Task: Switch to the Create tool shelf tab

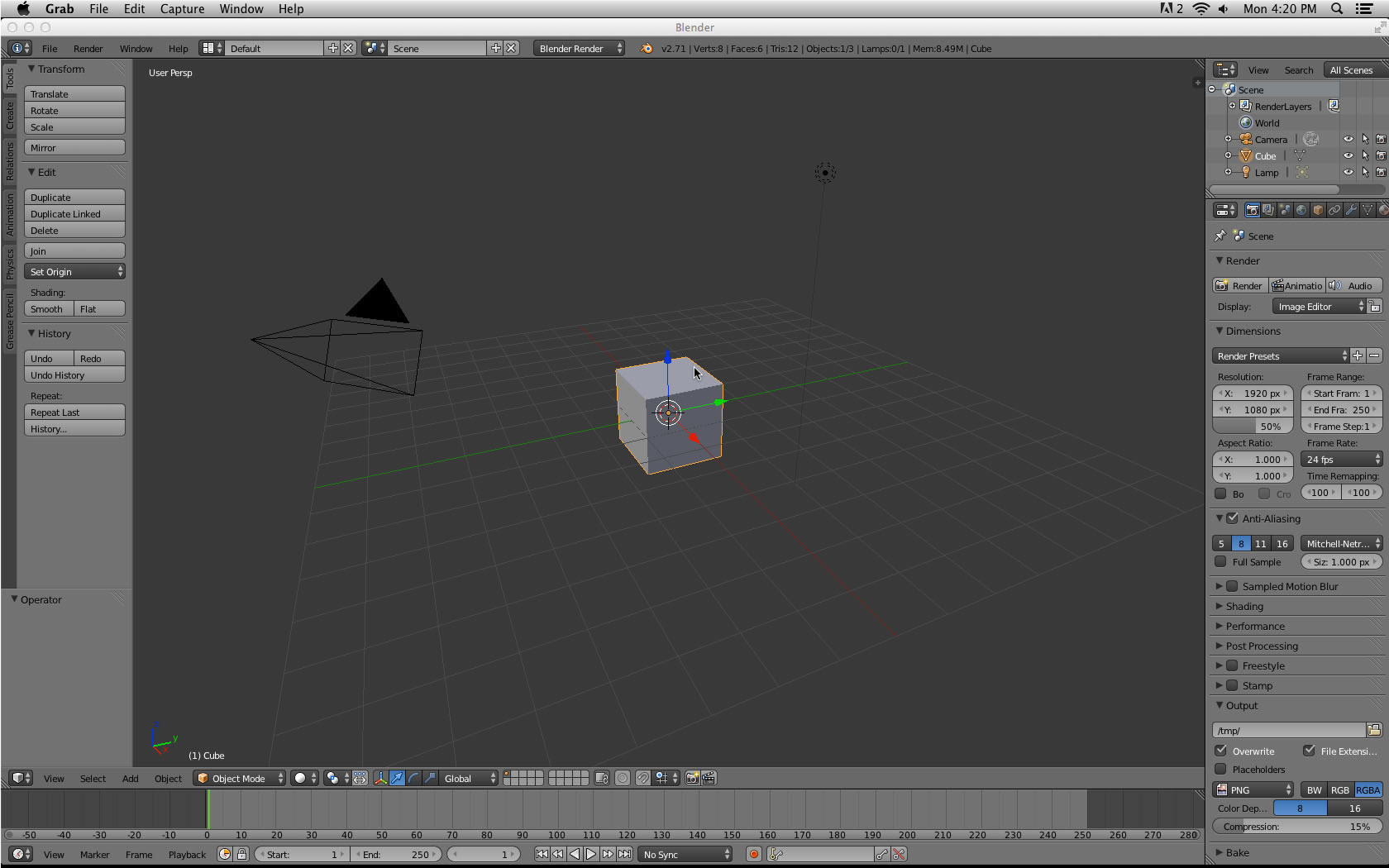Action: pyautogui.click(x=10, y=115)
